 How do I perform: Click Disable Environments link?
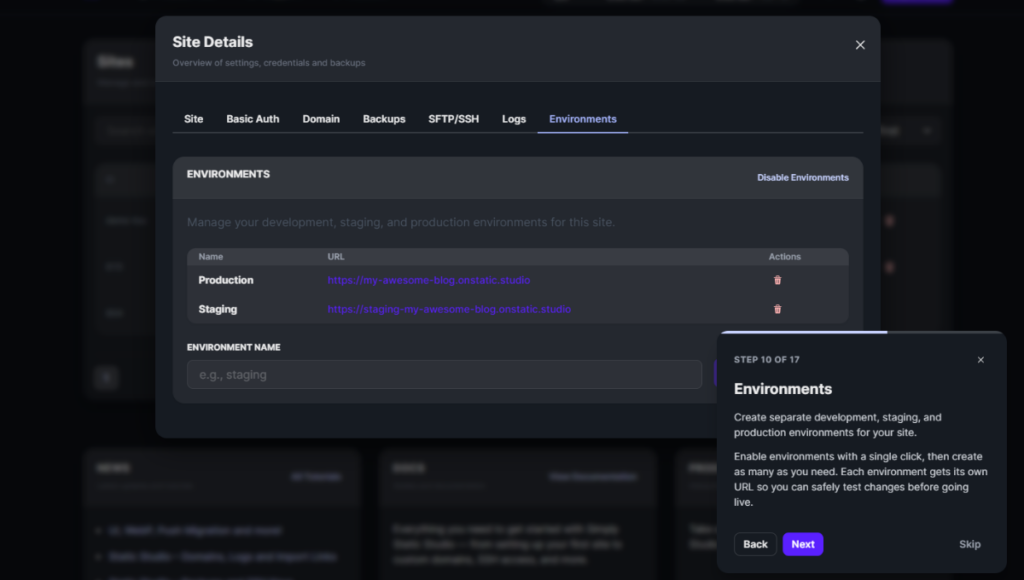coord(803,178)
